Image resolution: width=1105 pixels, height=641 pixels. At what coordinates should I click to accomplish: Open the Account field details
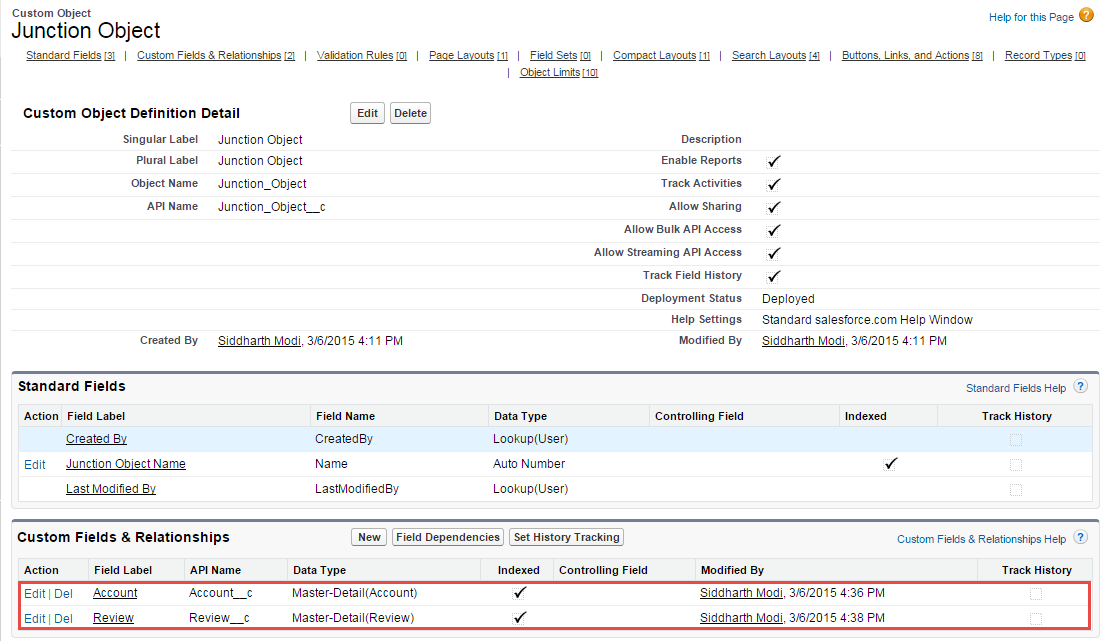click(x=115, y=592)
